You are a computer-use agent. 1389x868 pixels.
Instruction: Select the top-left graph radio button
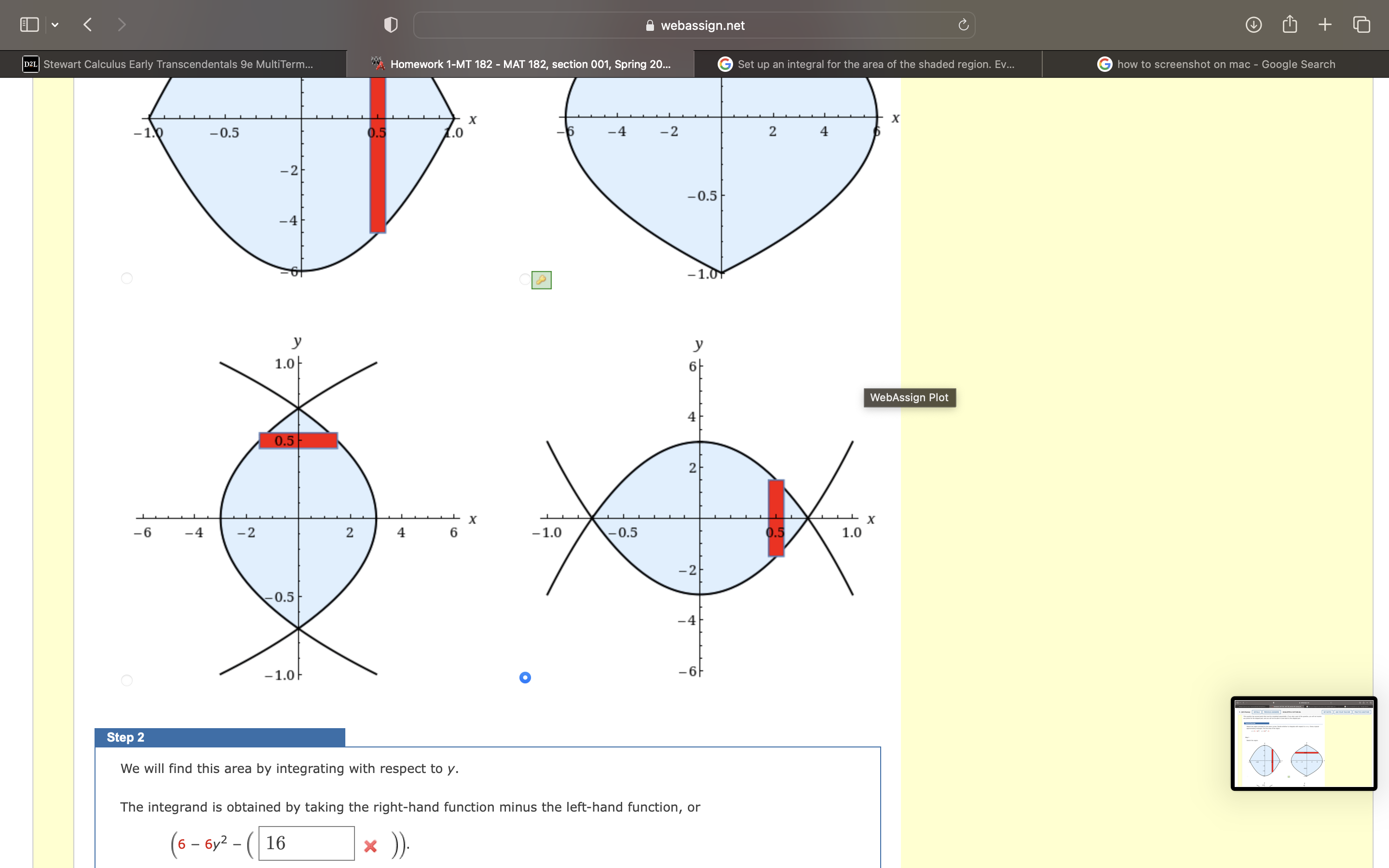pyautogui.click(x=127, y=278)
